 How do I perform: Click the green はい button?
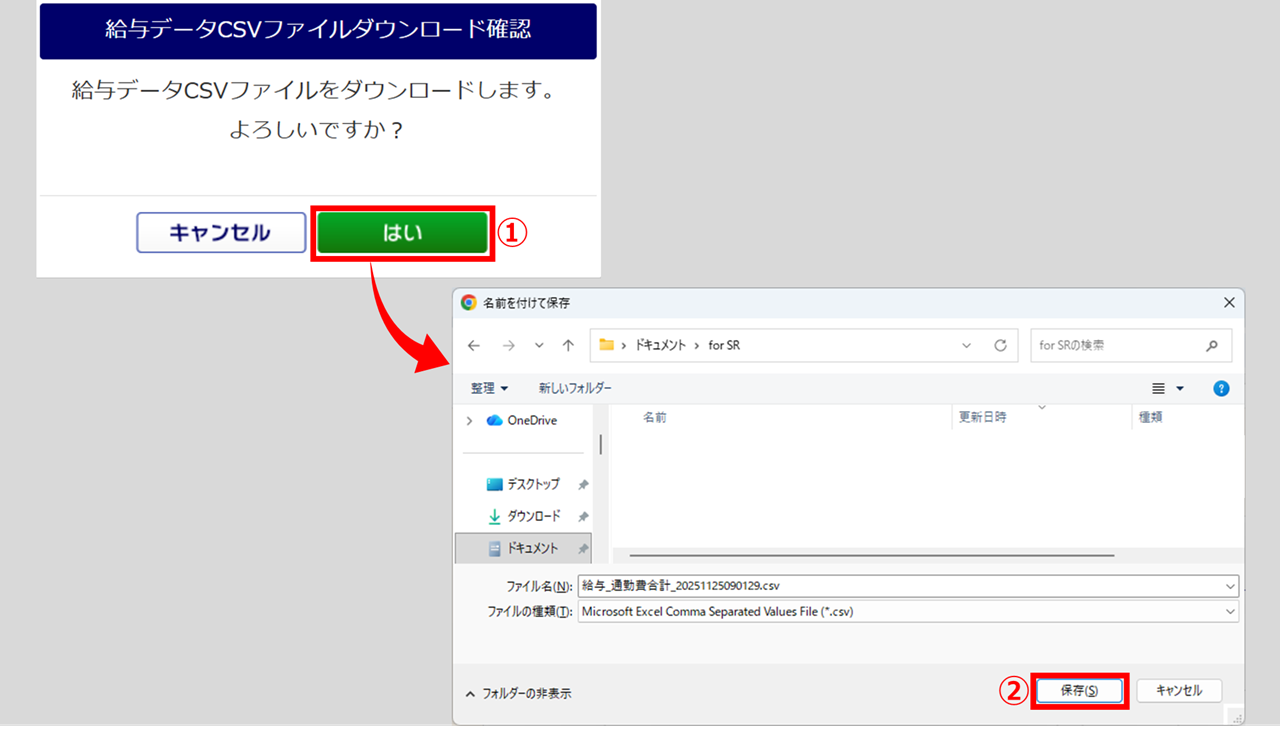coord(402,233)
